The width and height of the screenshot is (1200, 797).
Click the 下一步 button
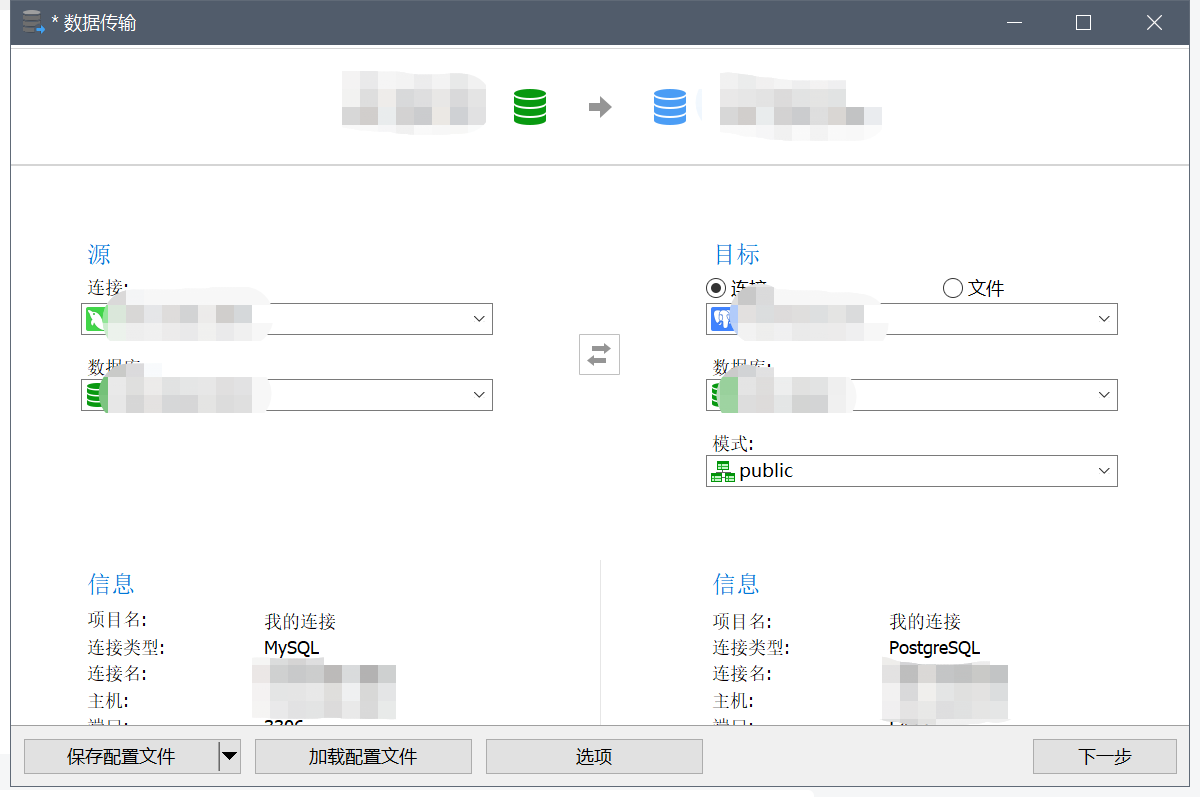(x=1105, y=756)
